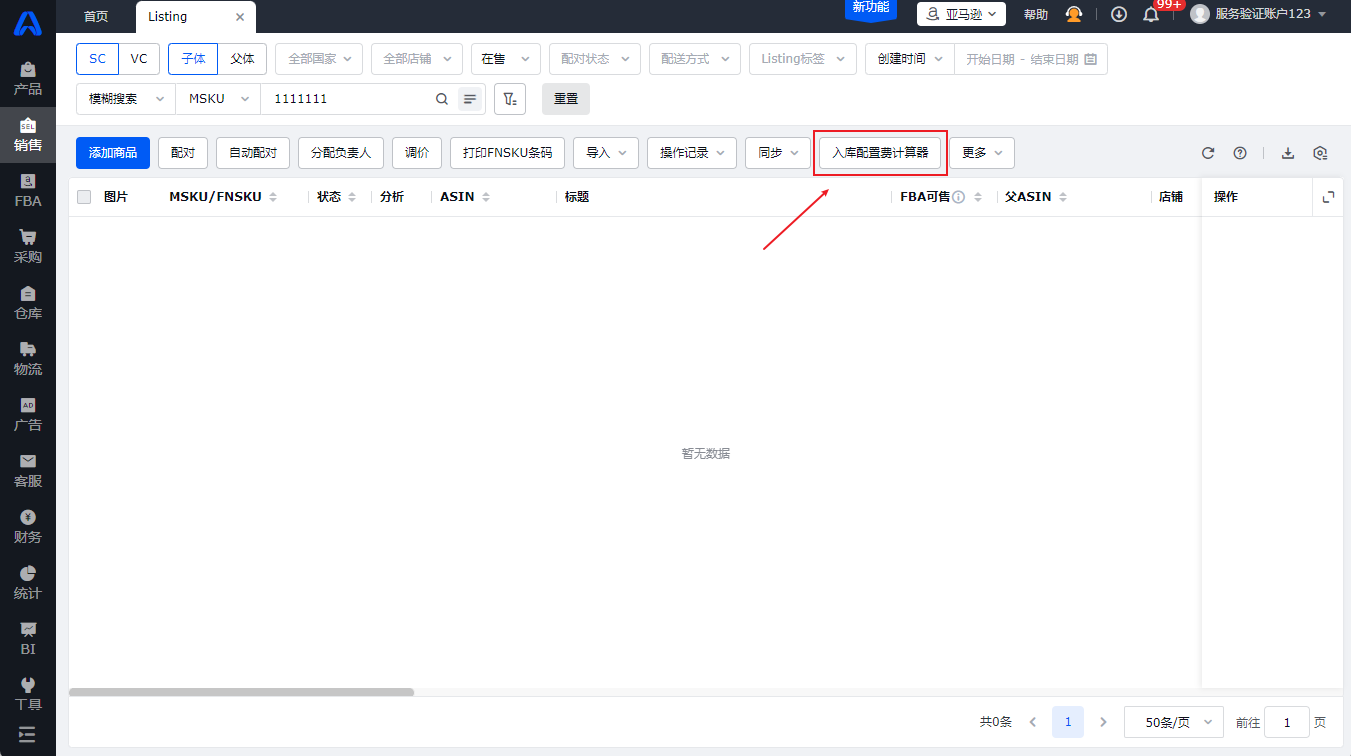1351x756 pixels.
Task: Click the 新功能 banner
Action: [871, 8]
